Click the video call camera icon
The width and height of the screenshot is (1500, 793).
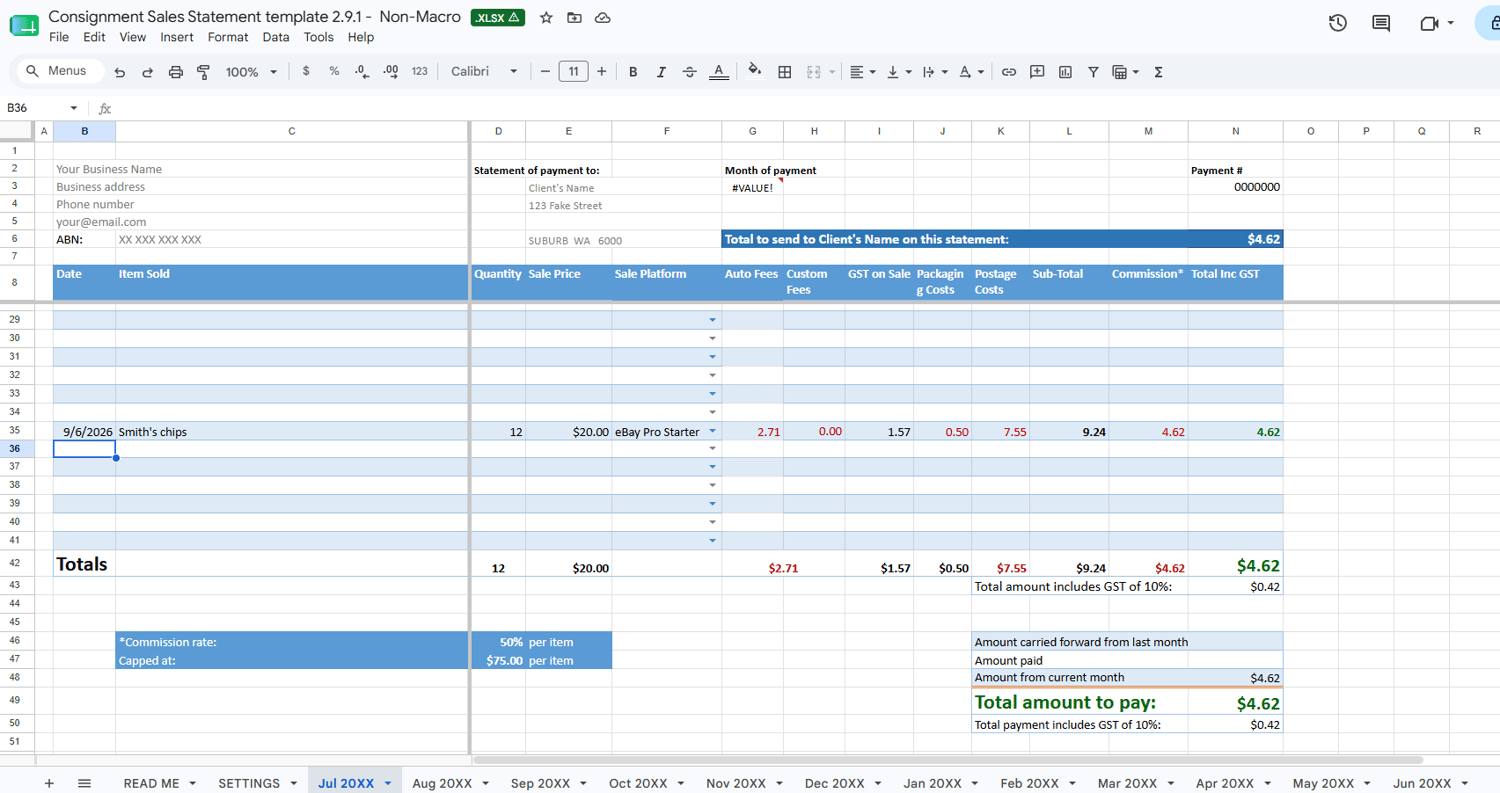[x=1430, y=23]
